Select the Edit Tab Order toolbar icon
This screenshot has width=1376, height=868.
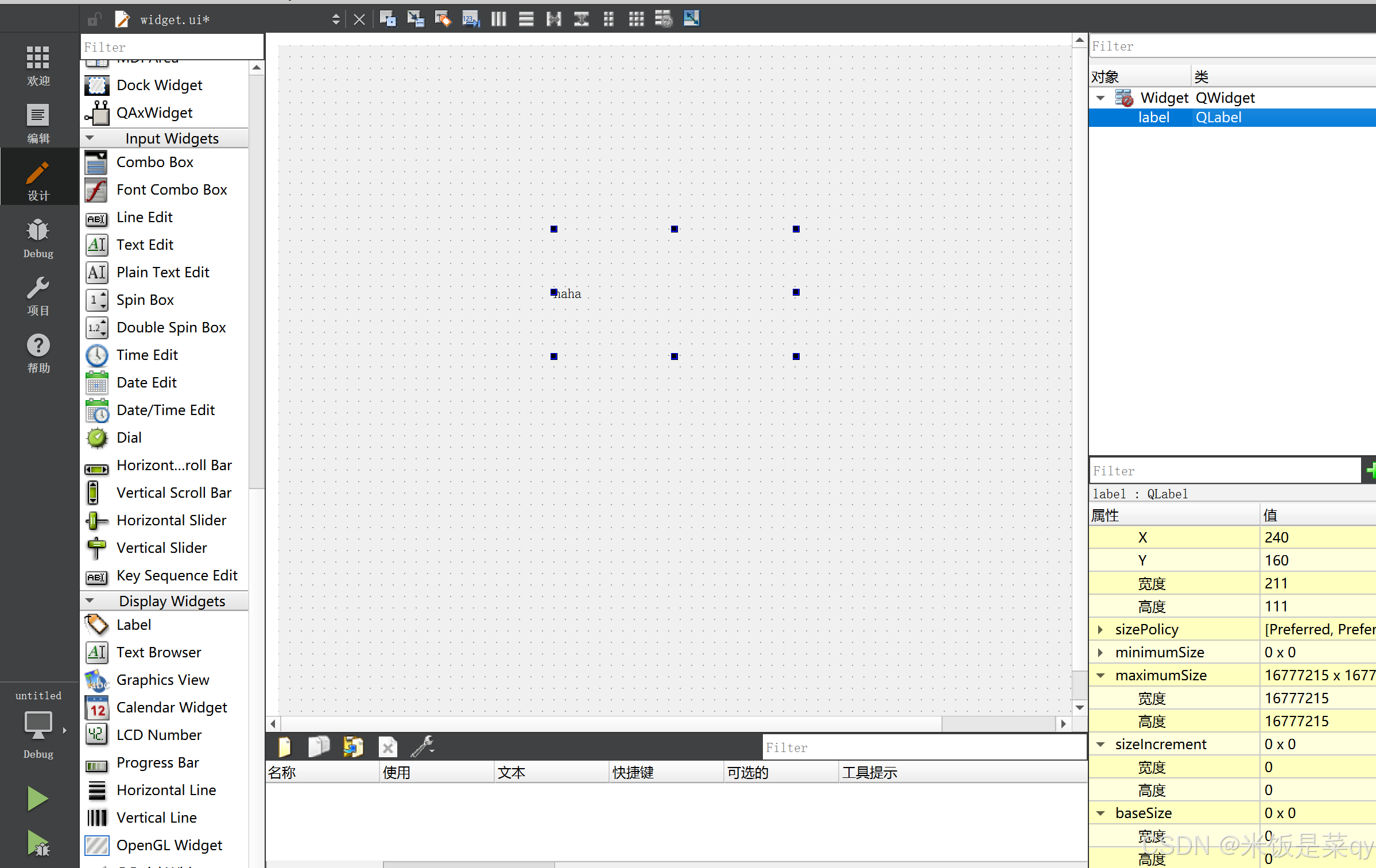(471, 19)
